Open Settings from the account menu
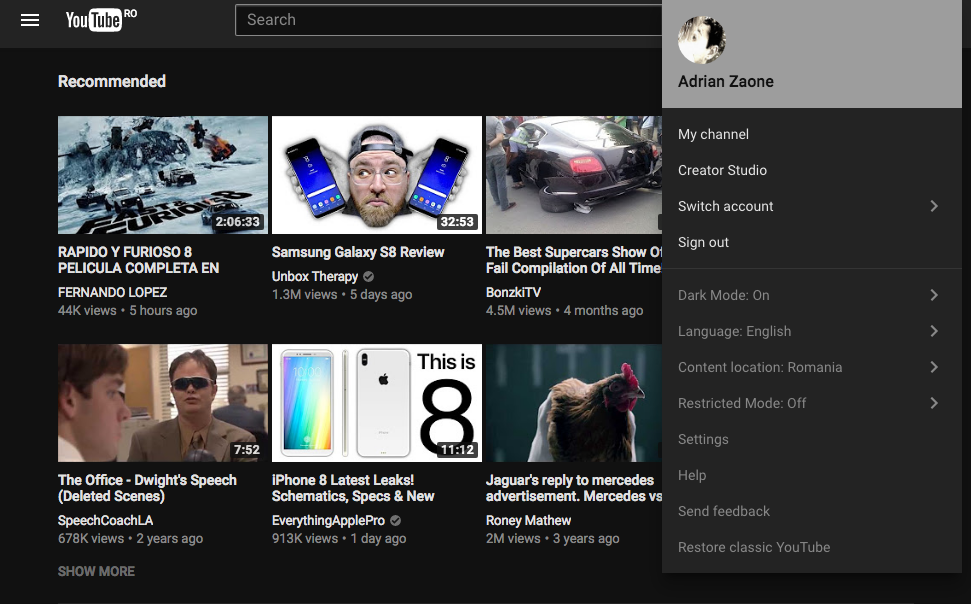The width and height of the screenshot is (971, 604). [x=703, y=439]
